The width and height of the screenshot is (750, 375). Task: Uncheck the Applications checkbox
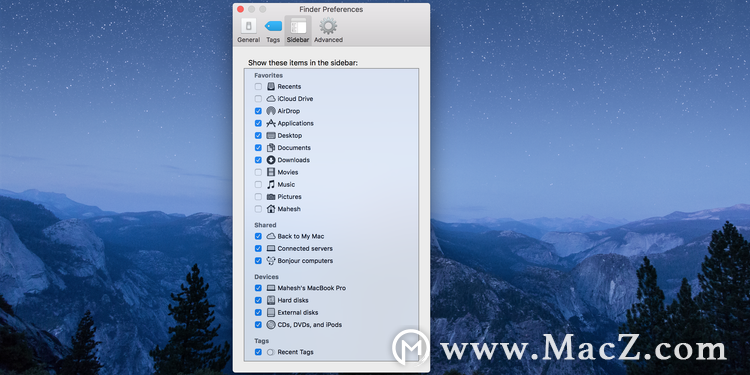click(x=258, y=123)
